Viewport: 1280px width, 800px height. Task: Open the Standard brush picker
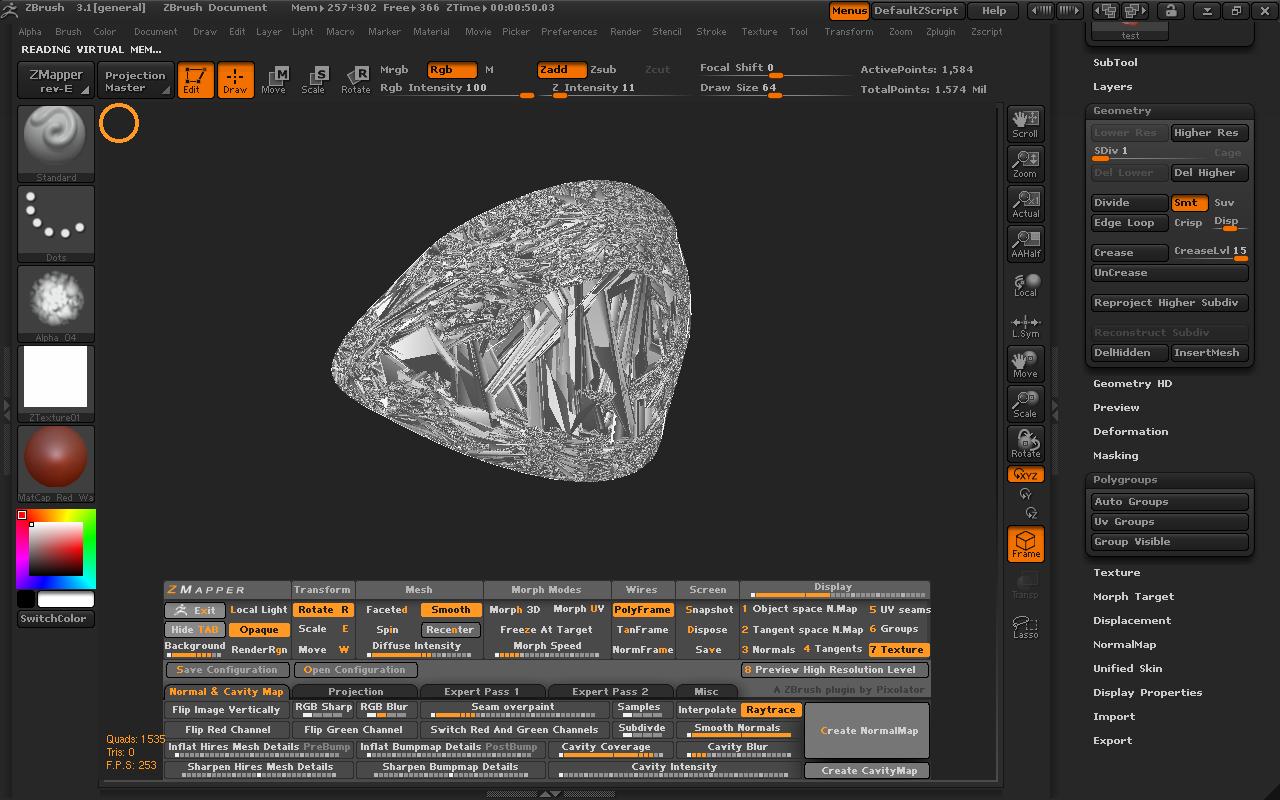[56, 143]
